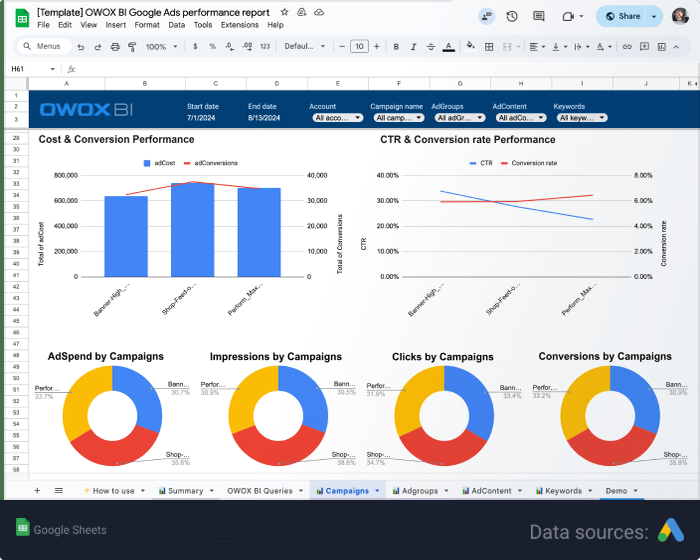Open the Campaign name filter dropdown
Image resolution: width=700 pixels, height=560 pixels.
(x=399, y=118)
